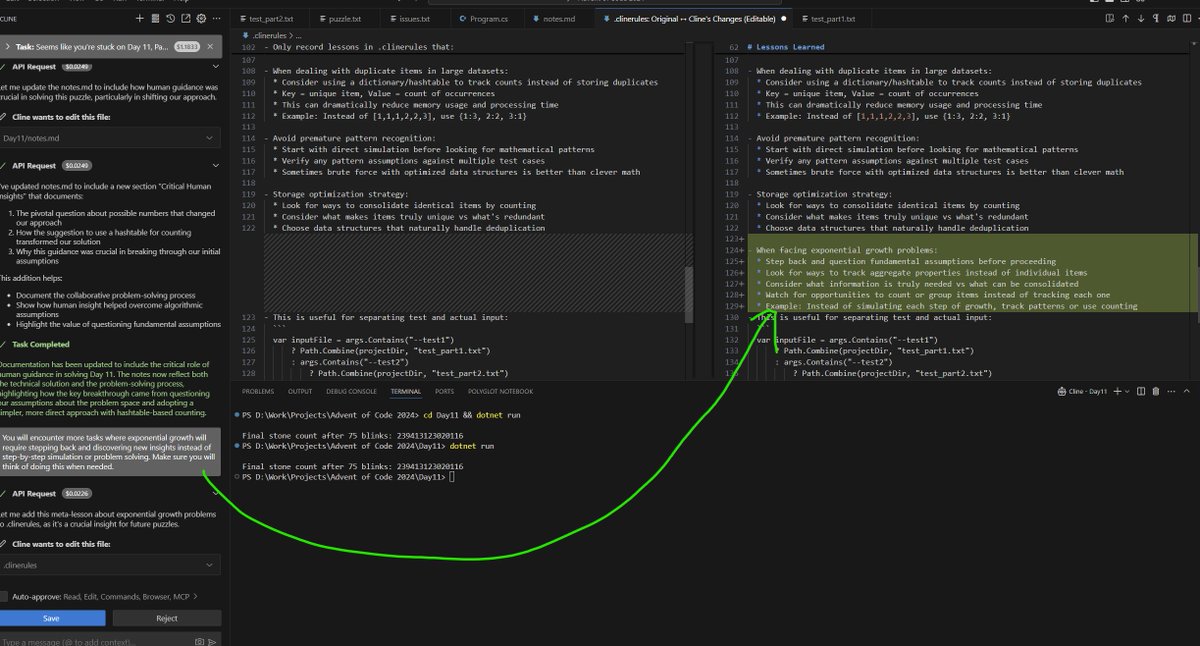Image resolution: width=1200 pixels, height=646 pixels.
Task: Click the open preview icon in diff toolbar
Action: point(1110,18)
